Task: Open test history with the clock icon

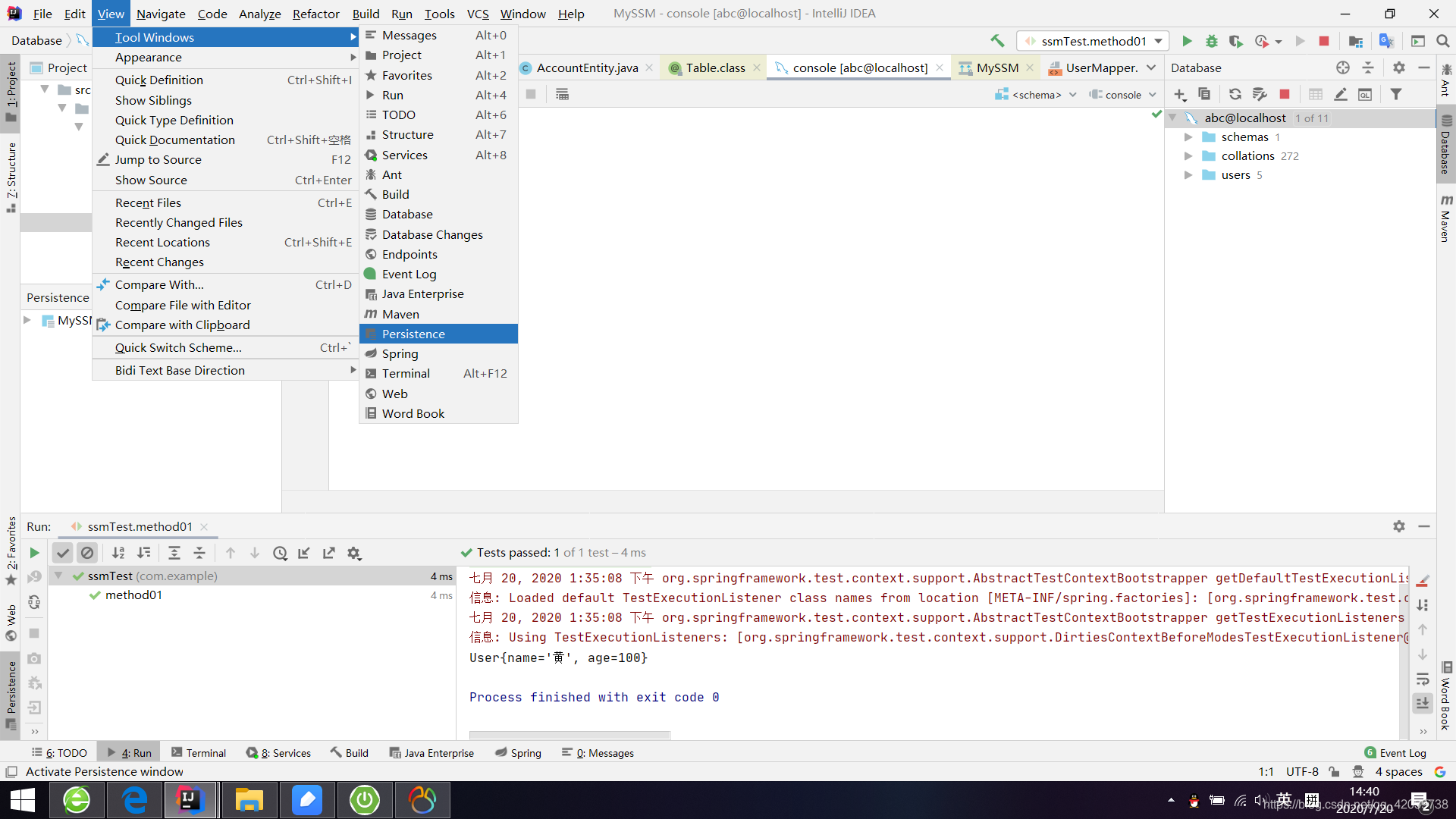Action: click(280, 553)
